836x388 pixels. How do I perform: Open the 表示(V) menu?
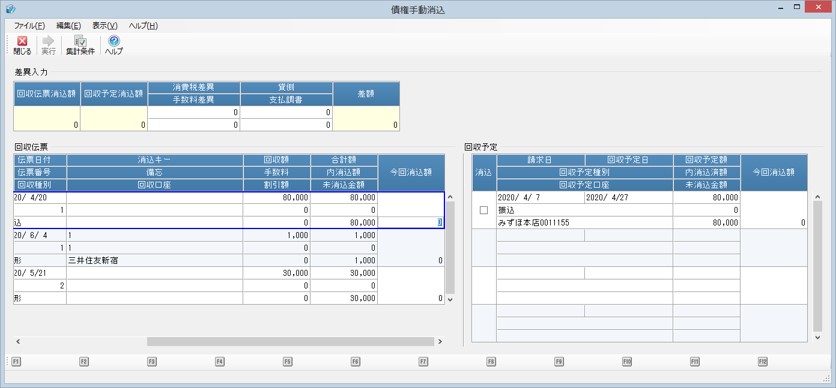click(x=104, y=26)
